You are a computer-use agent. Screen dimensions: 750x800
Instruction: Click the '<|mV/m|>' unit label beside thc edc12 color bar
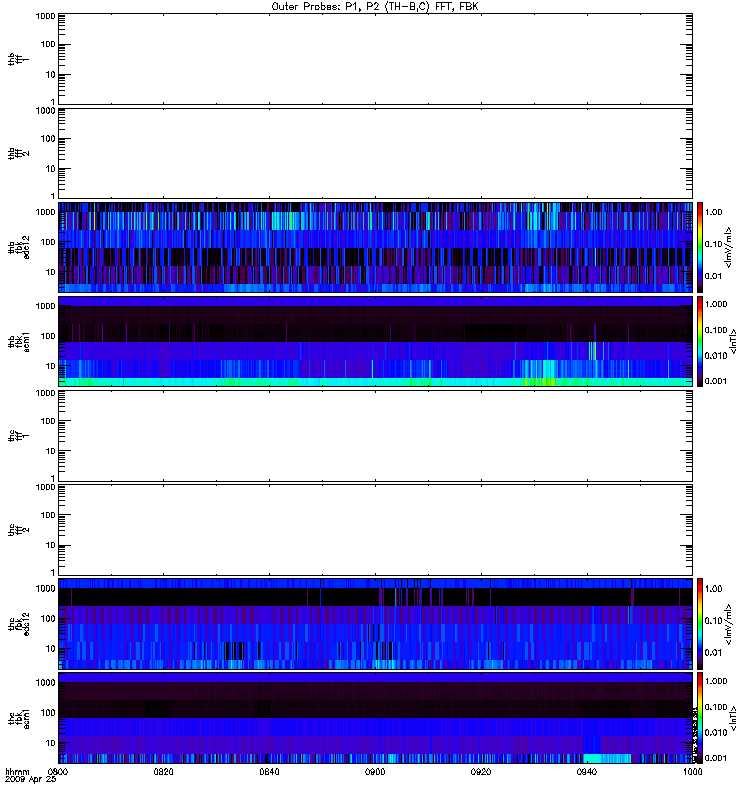tap(728, 624)
